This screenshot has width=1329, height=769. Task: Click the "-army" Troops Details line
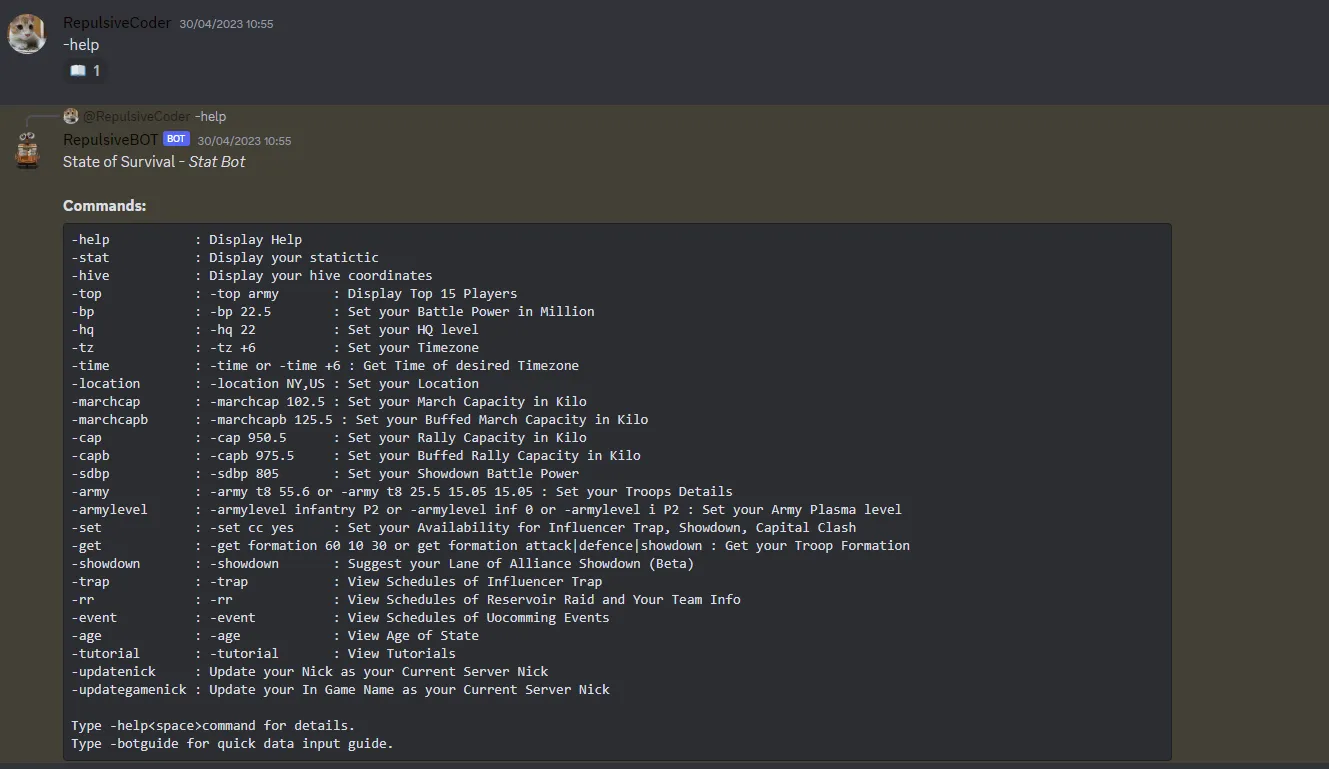point(401,492)
